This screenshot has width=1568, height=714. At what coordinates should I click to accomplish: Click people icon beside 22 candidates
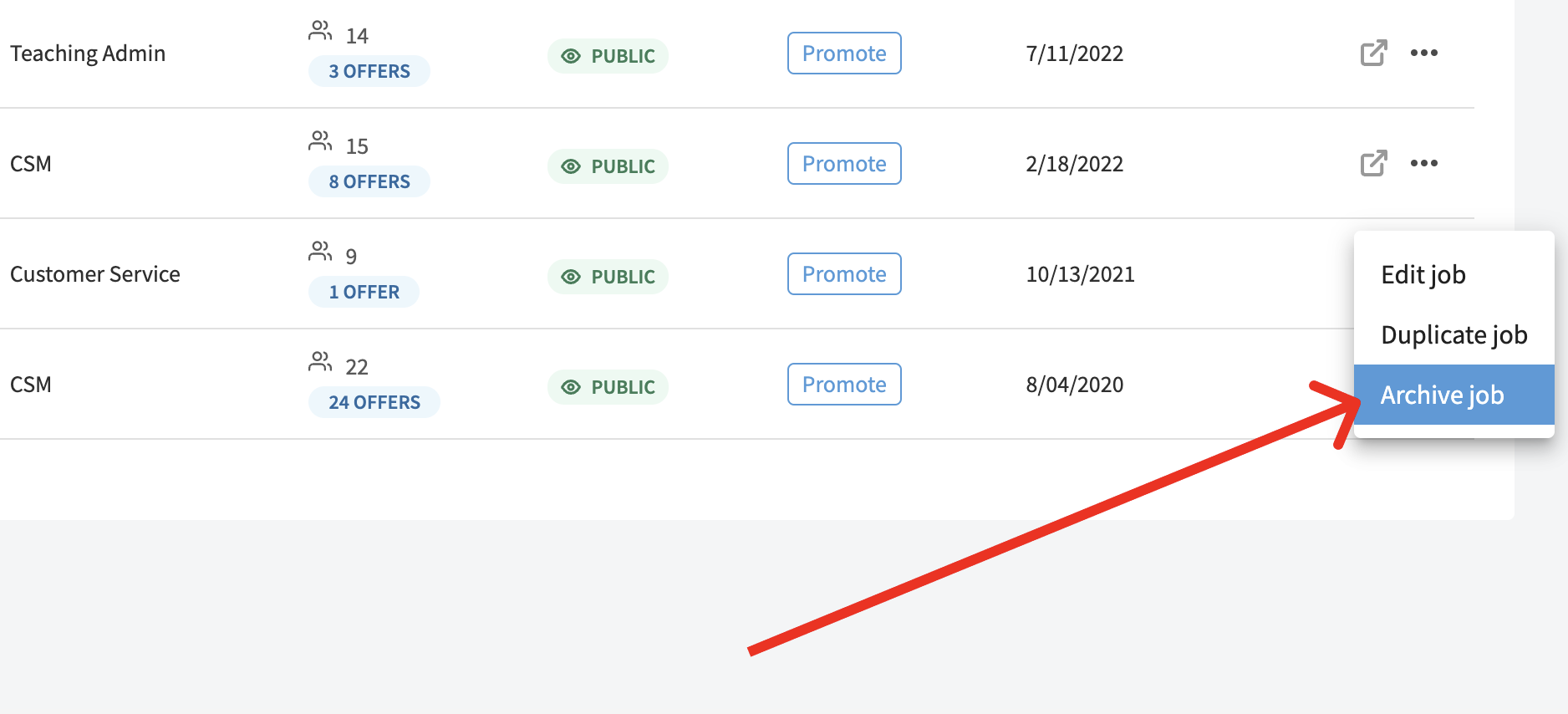point(320,362)
